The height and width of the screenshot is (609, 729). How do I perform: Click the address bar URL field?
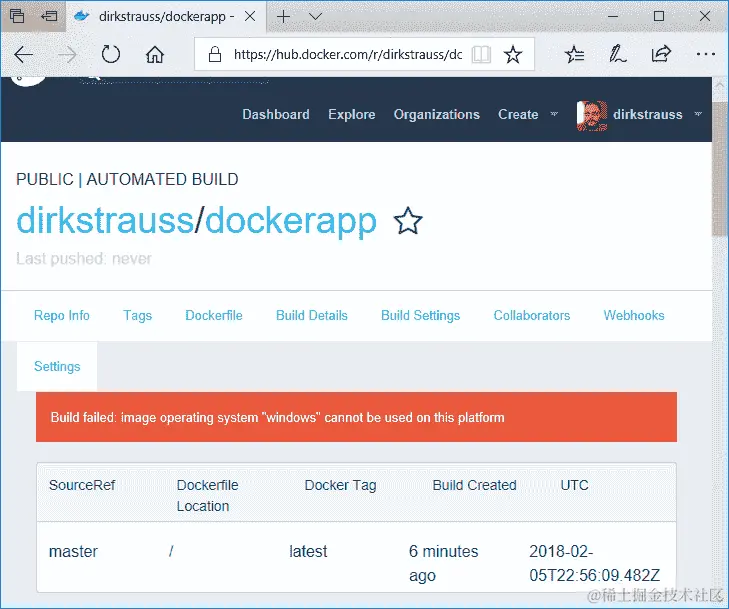347,54
